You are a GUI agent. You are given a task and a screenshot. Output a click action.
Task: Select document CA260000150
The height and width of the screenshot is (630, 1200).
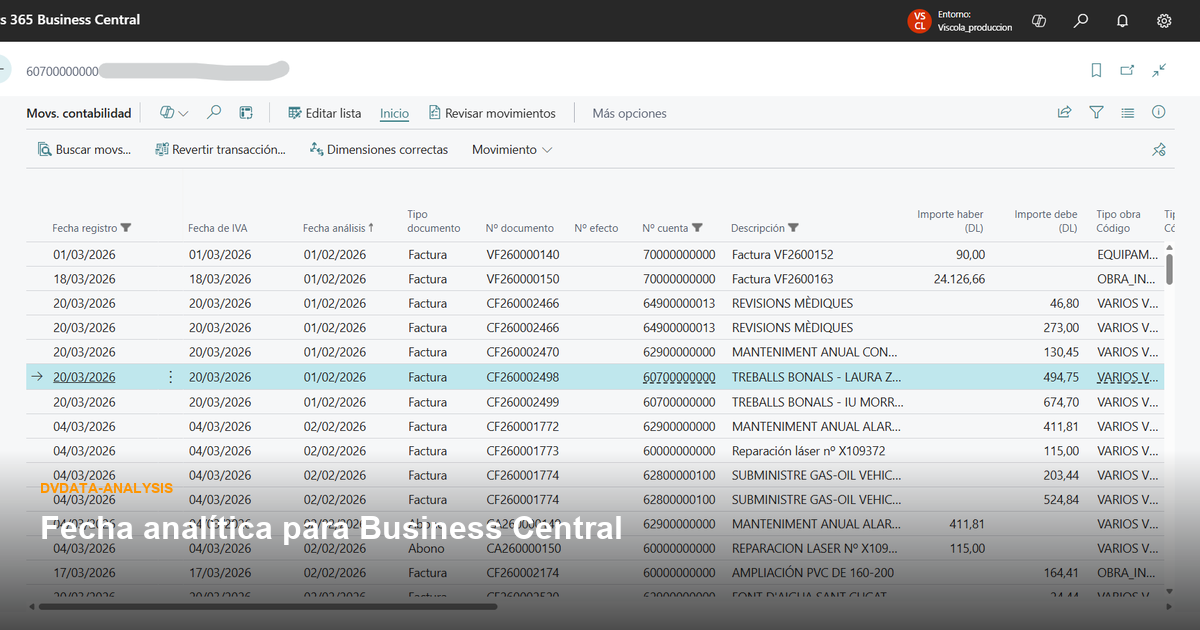[x=523, y=548]
